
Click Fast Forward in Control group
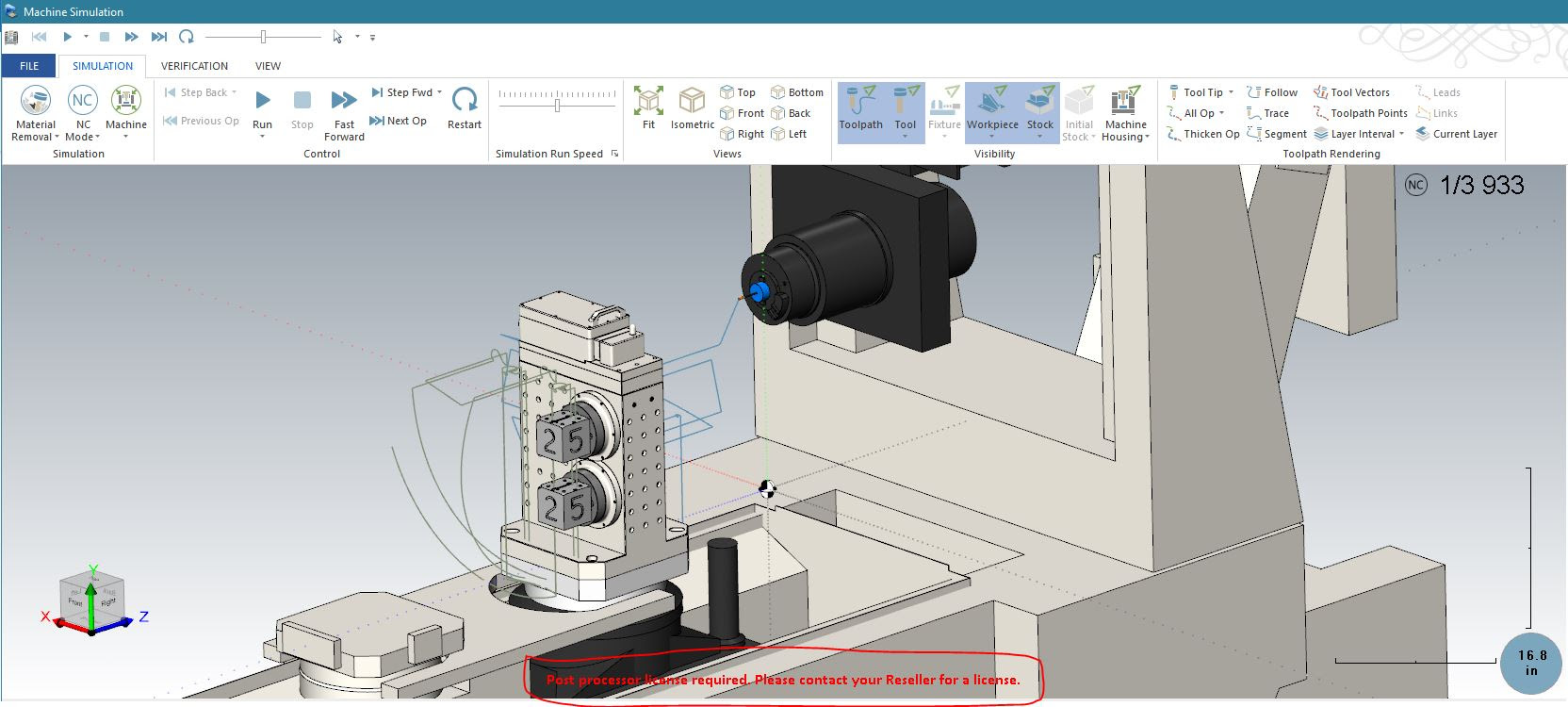tap(344, 101)
